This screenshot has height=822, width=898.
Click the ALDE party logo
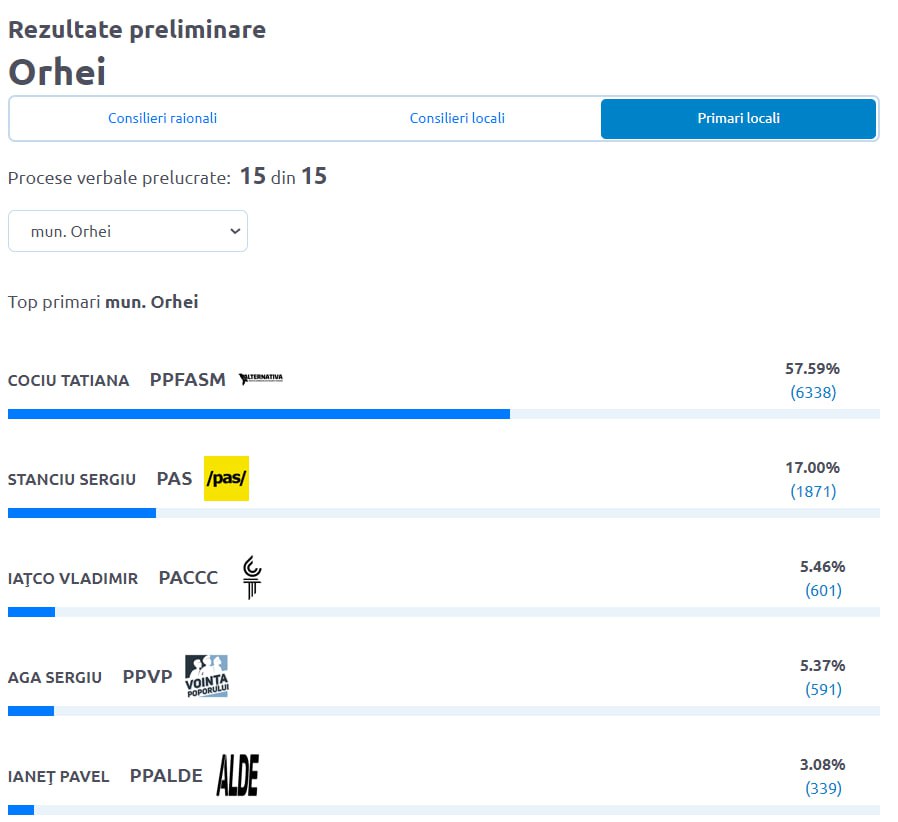(x=238, y=776)
